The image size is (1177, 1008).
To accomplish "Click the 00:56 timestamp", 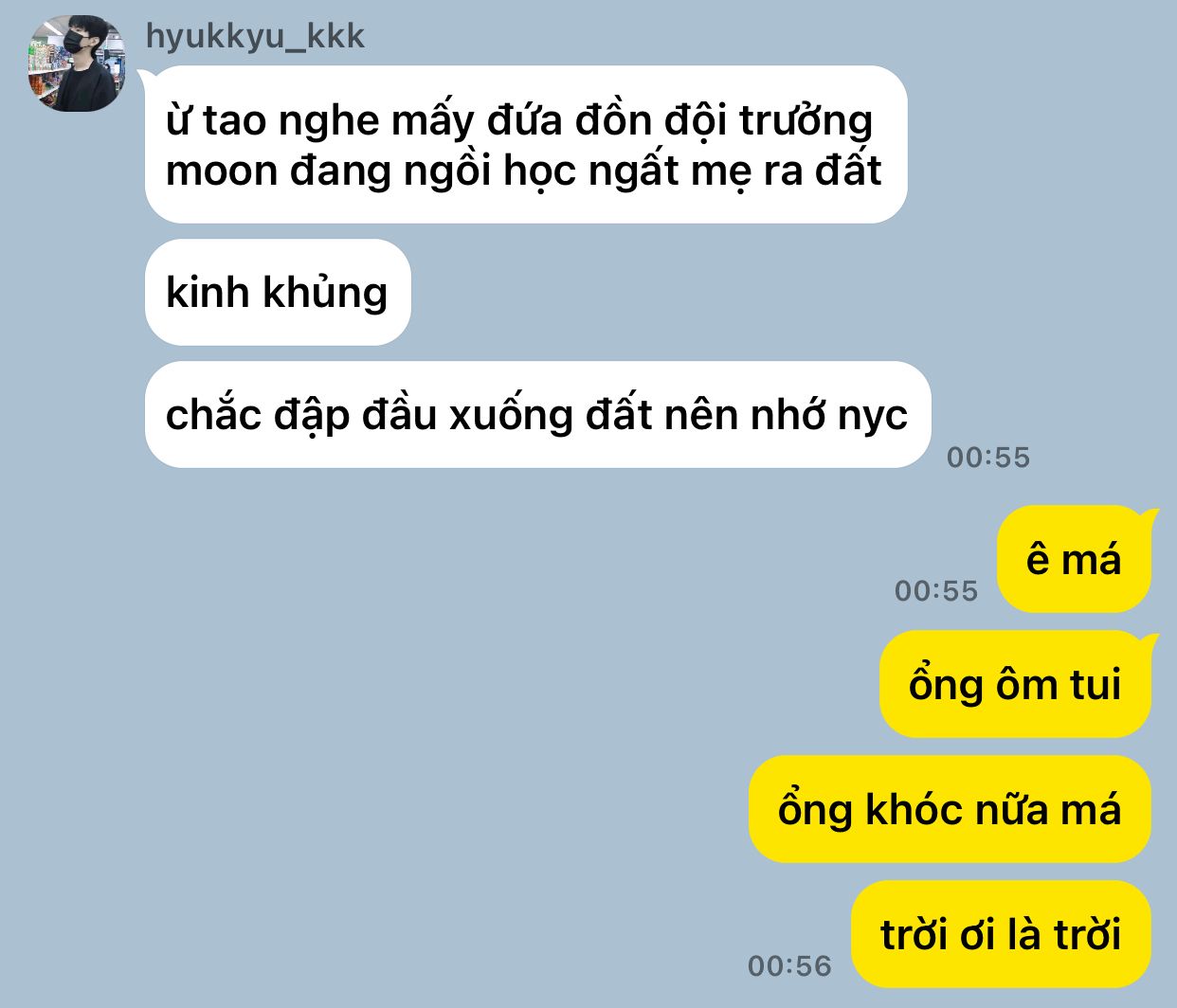I will tap(789, 965).
